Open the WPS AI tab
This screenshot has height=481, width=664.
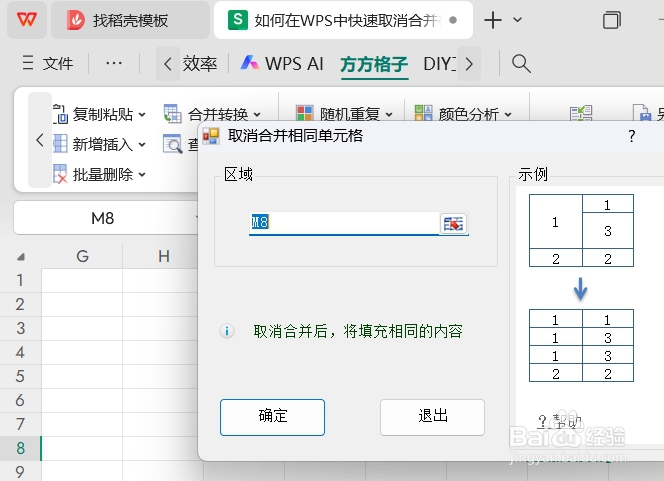click(282, 64)
